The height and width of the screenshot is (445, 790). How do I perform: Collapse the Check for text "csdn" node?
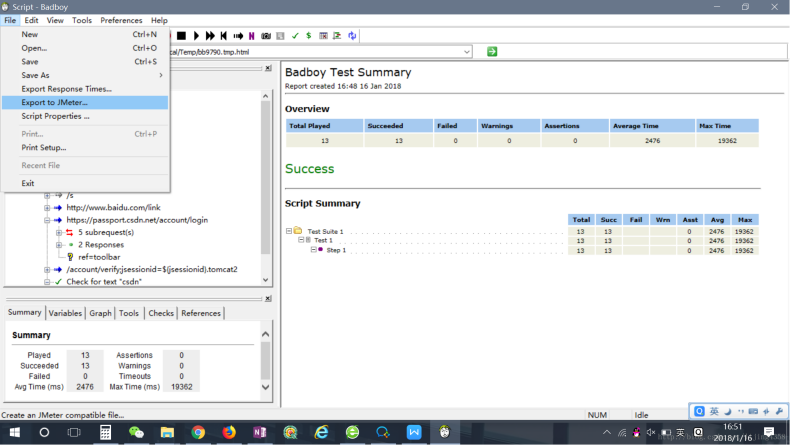pos(47,282)
